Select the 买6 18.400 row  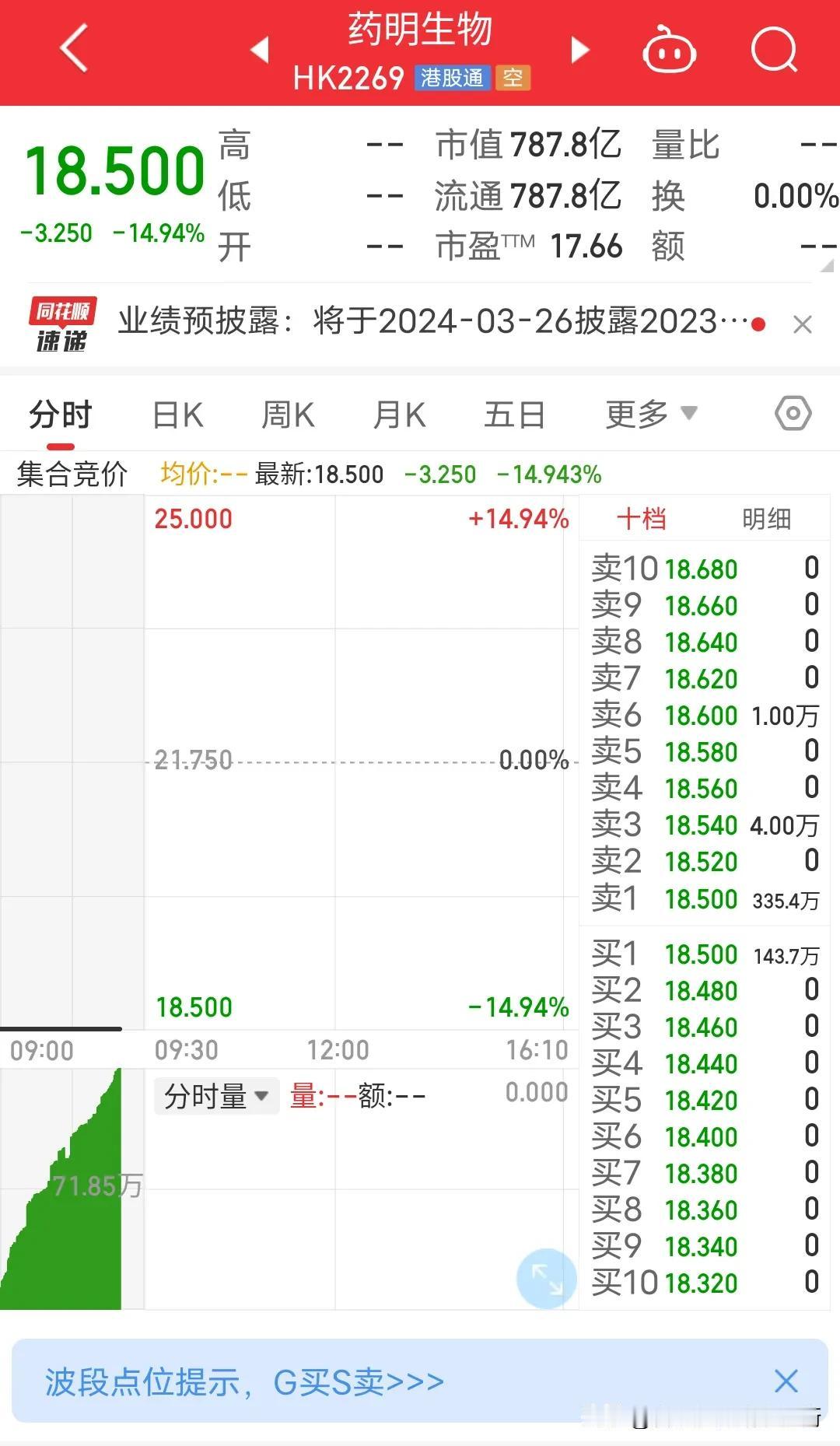click(705, 1136)
